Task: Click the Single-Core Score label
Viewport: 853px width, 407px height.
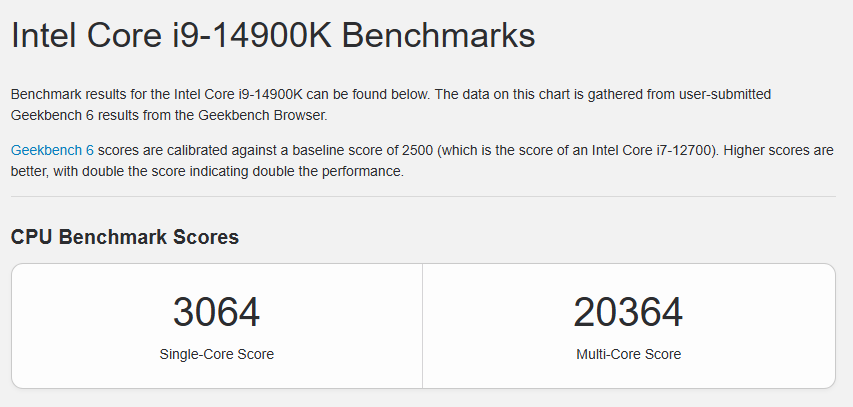Action: (x=217, y=354)
